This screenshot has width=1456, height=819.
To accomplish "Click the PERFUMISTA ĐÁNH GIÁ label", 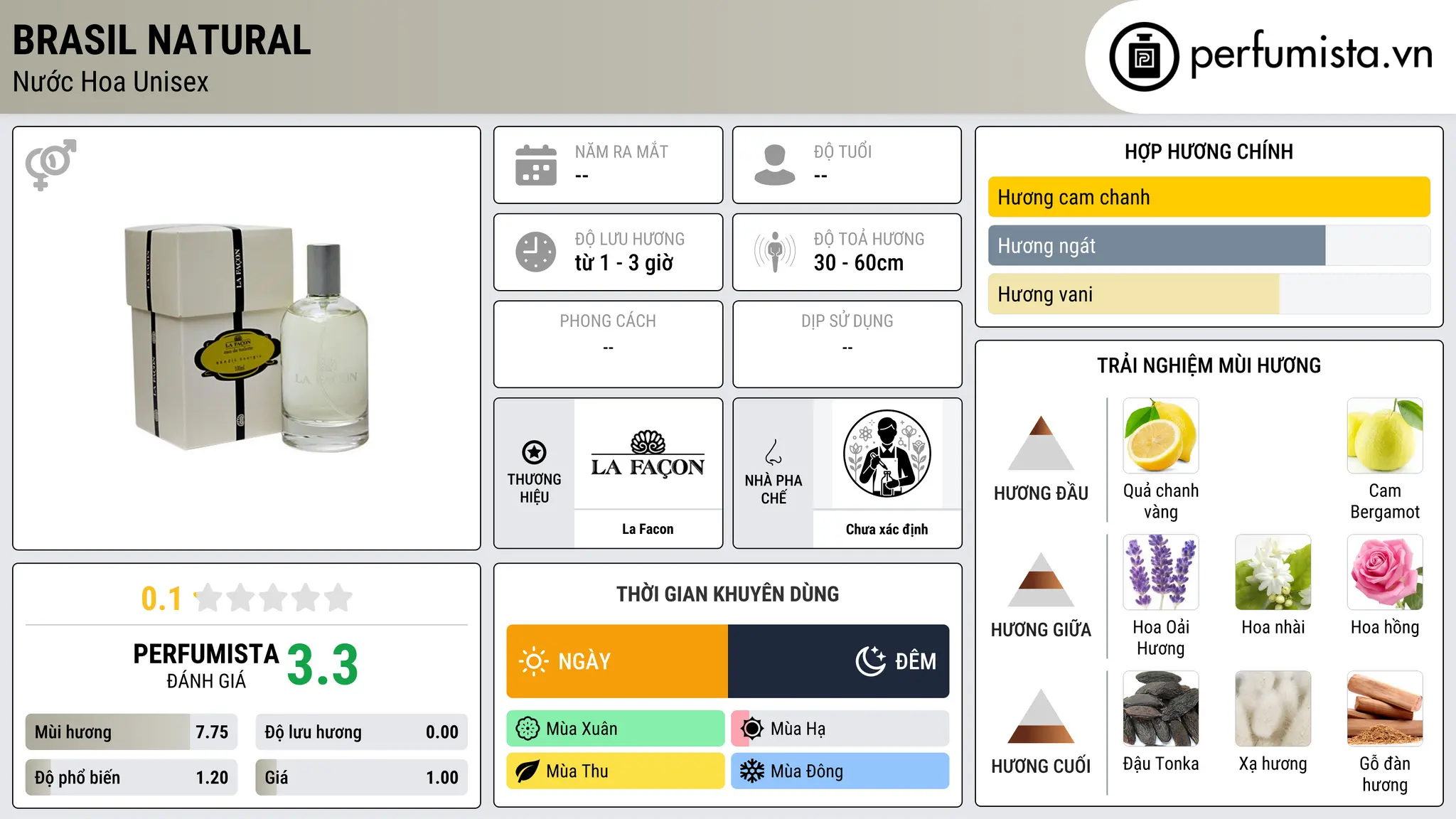I will 206,665.
